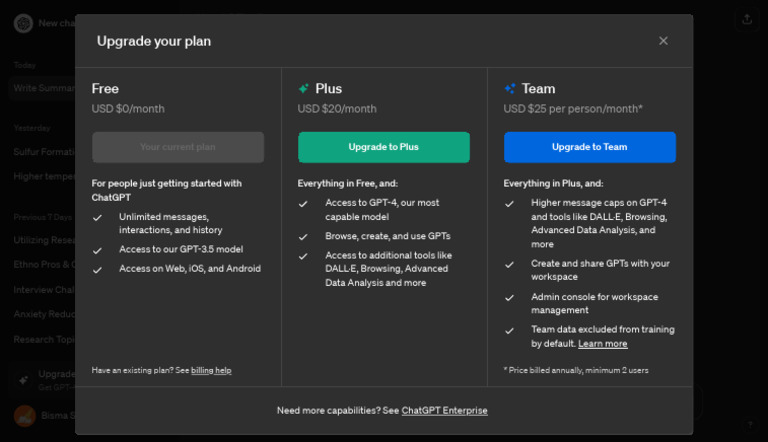Click the Team plan sparkle icon

pyautogui.click(x=510, y=88)
